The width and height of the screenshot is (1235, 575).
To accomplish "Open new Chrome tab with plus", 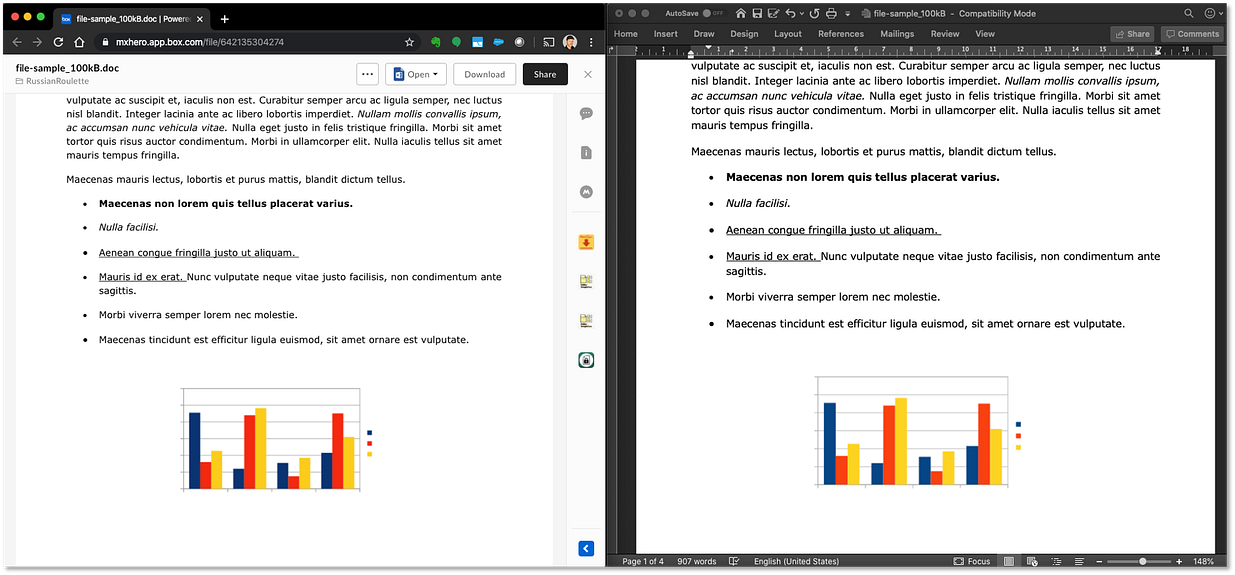I will click(x=225, y=18).
